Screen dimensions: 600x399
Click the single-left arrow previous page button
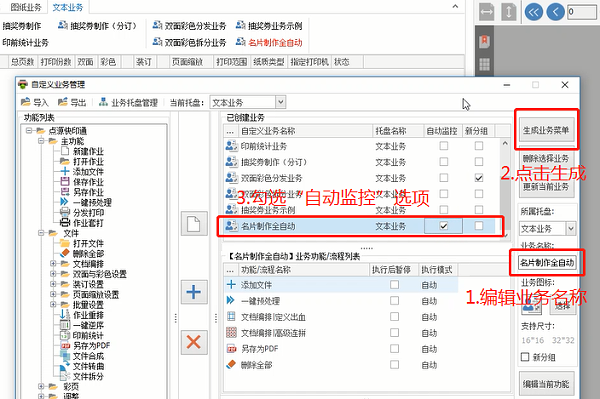[x=556, y=12]
